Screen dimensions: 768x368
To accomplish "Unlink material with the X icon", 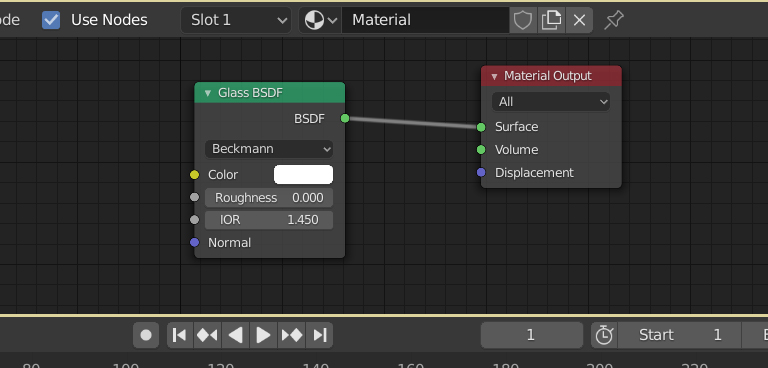I will (579, 20).
